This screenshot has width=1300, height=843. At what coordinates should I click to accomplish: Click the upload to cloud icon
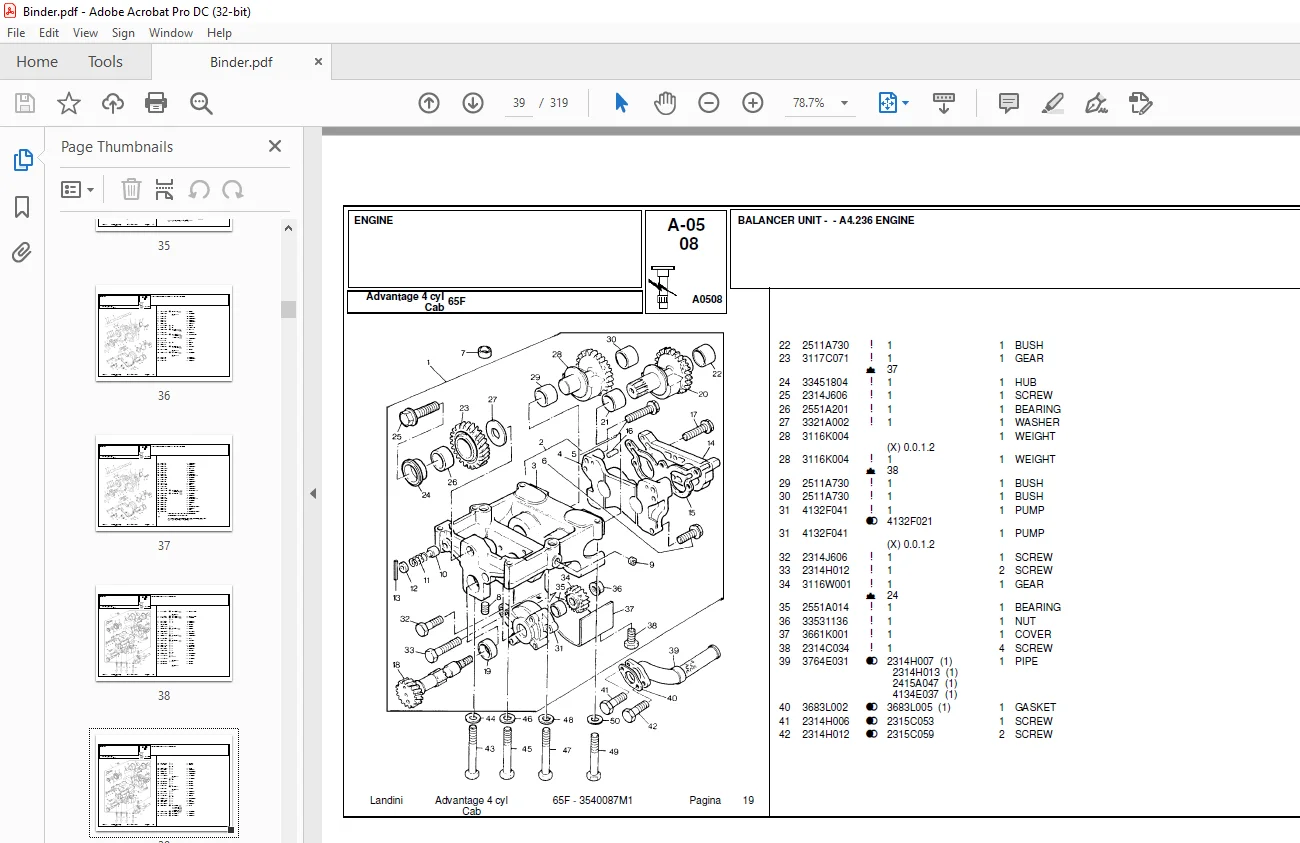point(113,103)
